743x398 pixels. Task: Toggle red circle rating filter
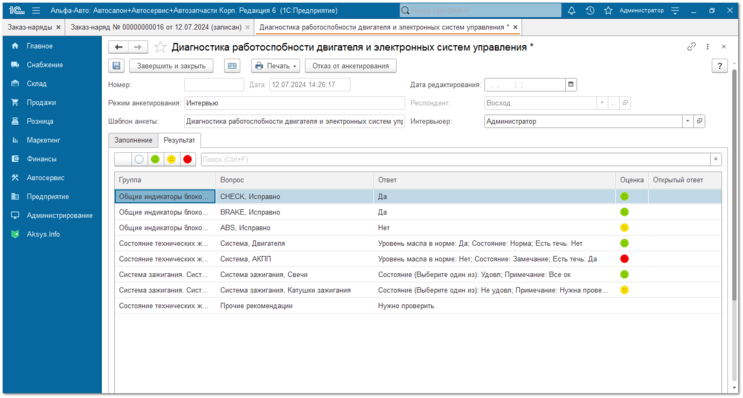click(187, 159)
